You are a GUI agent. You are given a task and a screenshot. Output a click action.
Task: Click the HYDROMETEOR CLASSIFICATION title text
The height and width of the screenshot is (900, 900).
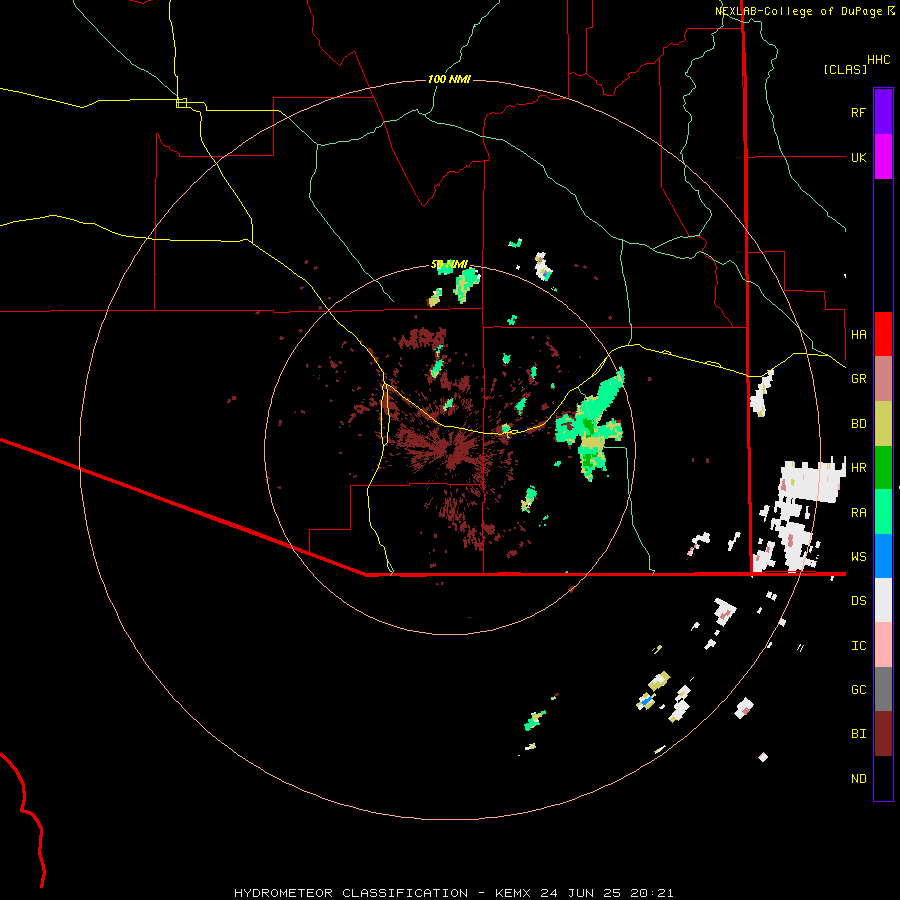351,893
